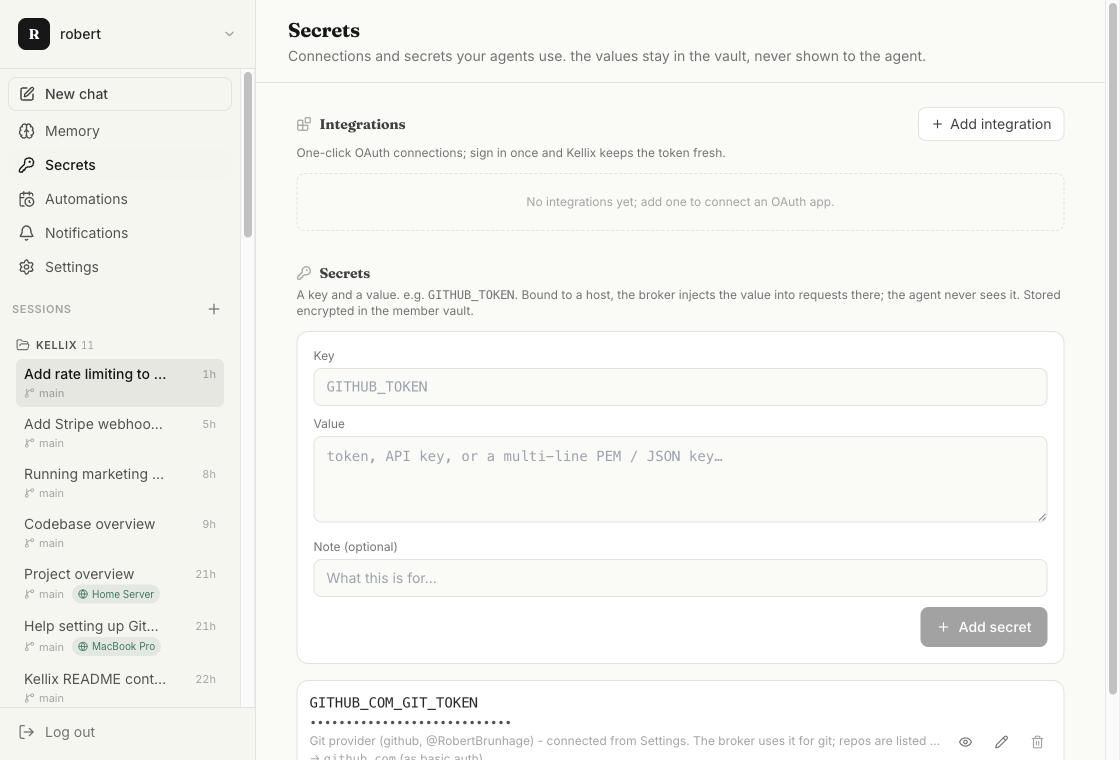Delete GITHUB_COM_GIT_TOKEN with the trash icon
1120x760 pixels.
click(1037, 742)
